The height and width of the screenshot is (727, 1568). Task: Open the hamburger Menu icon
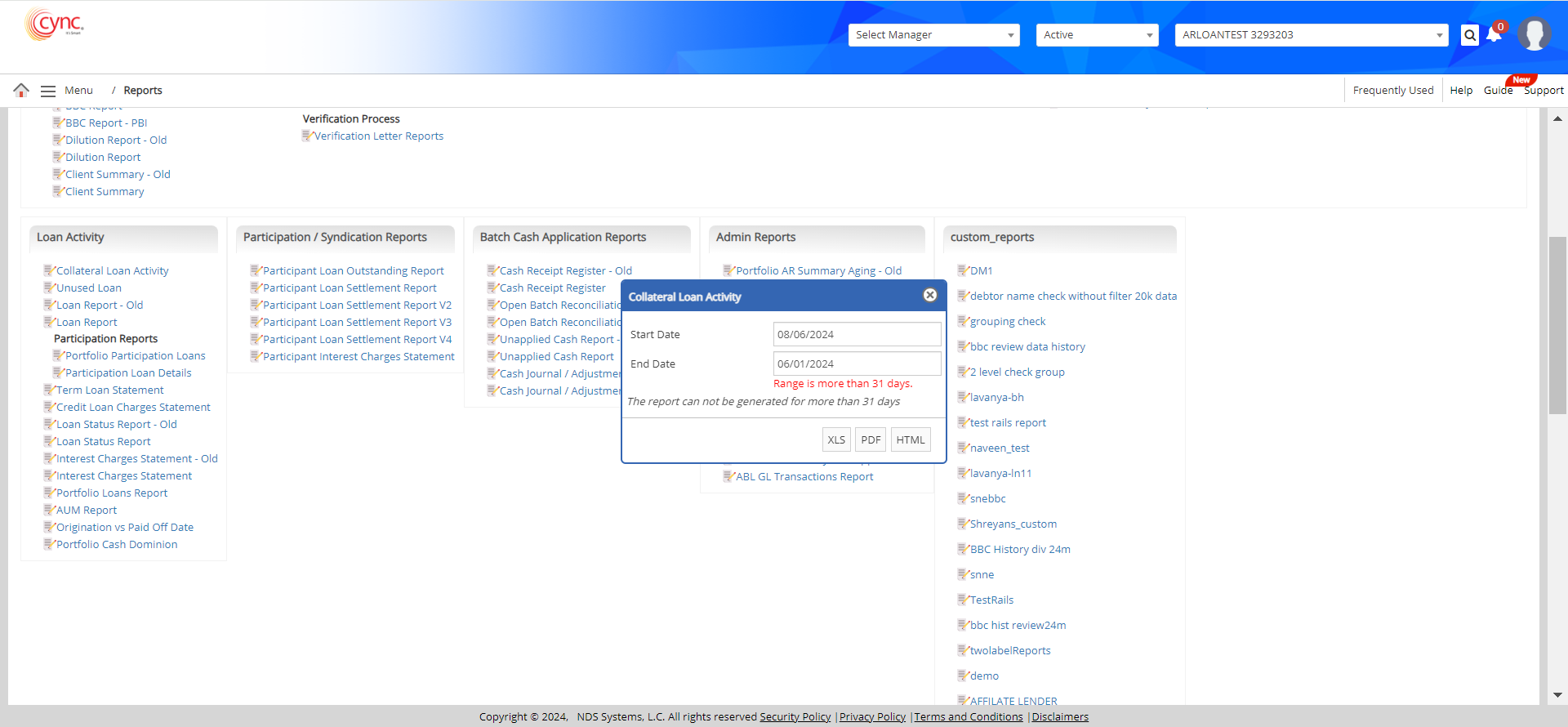point(48,91)
